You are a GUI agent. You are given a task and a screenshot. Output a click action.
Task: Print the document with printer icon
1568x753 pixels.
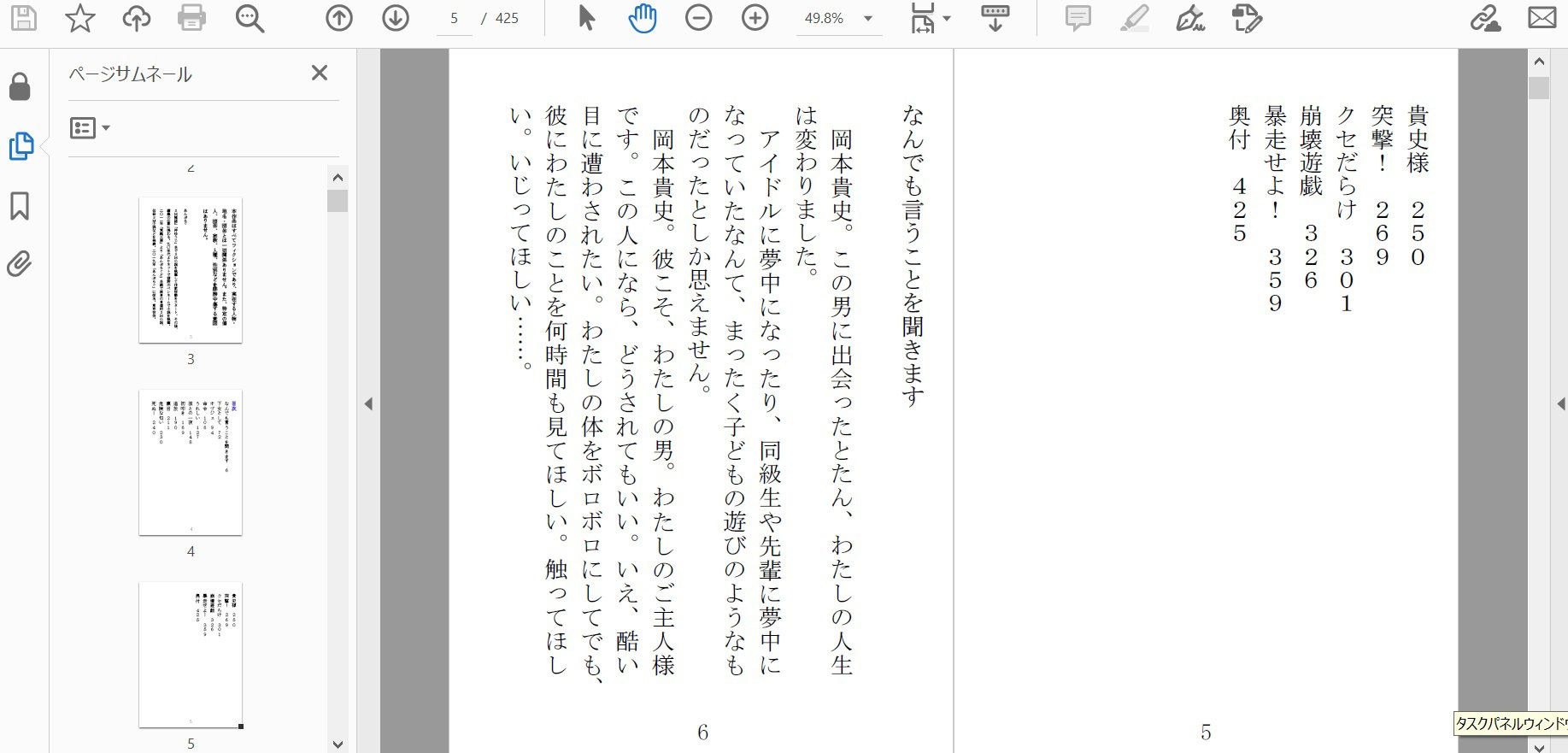pyautogui.click(x=191, y=18)
